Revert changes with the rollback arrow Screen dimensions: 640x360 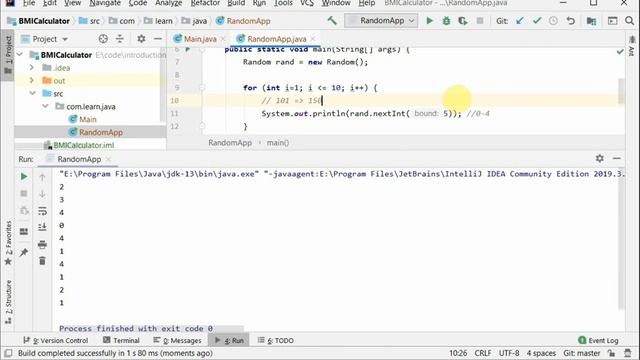(x=571, y=20)
